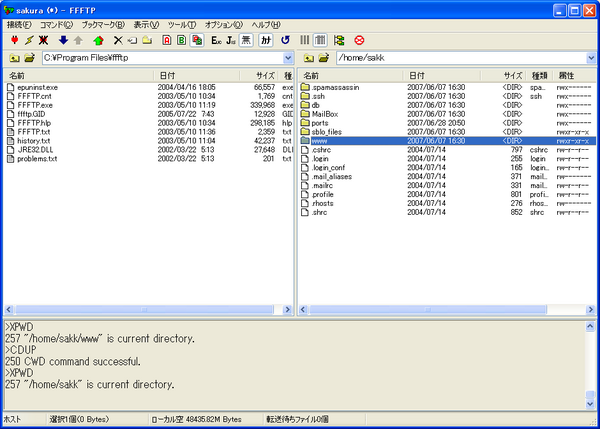
Task: Select the .cshrc remote file
Action: (x=321, y=150)
